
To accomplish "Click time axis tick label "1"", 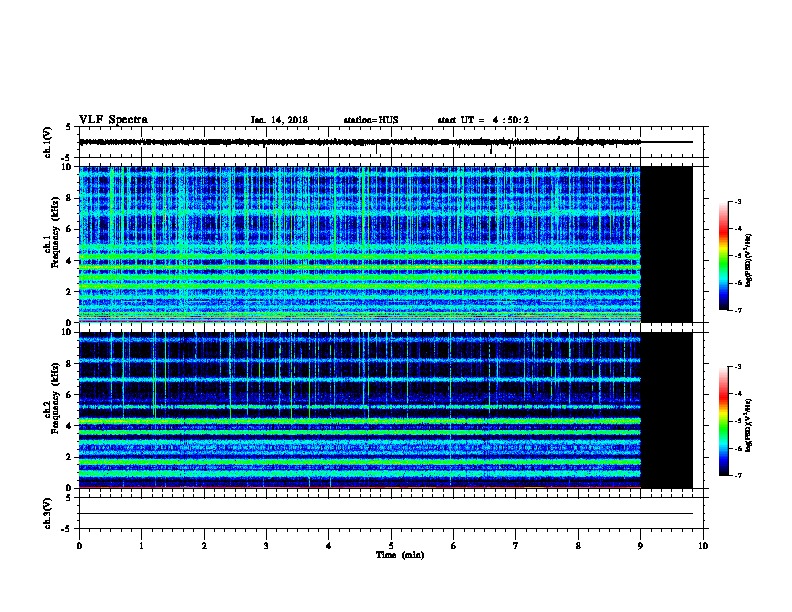I will tap(141, 545).
